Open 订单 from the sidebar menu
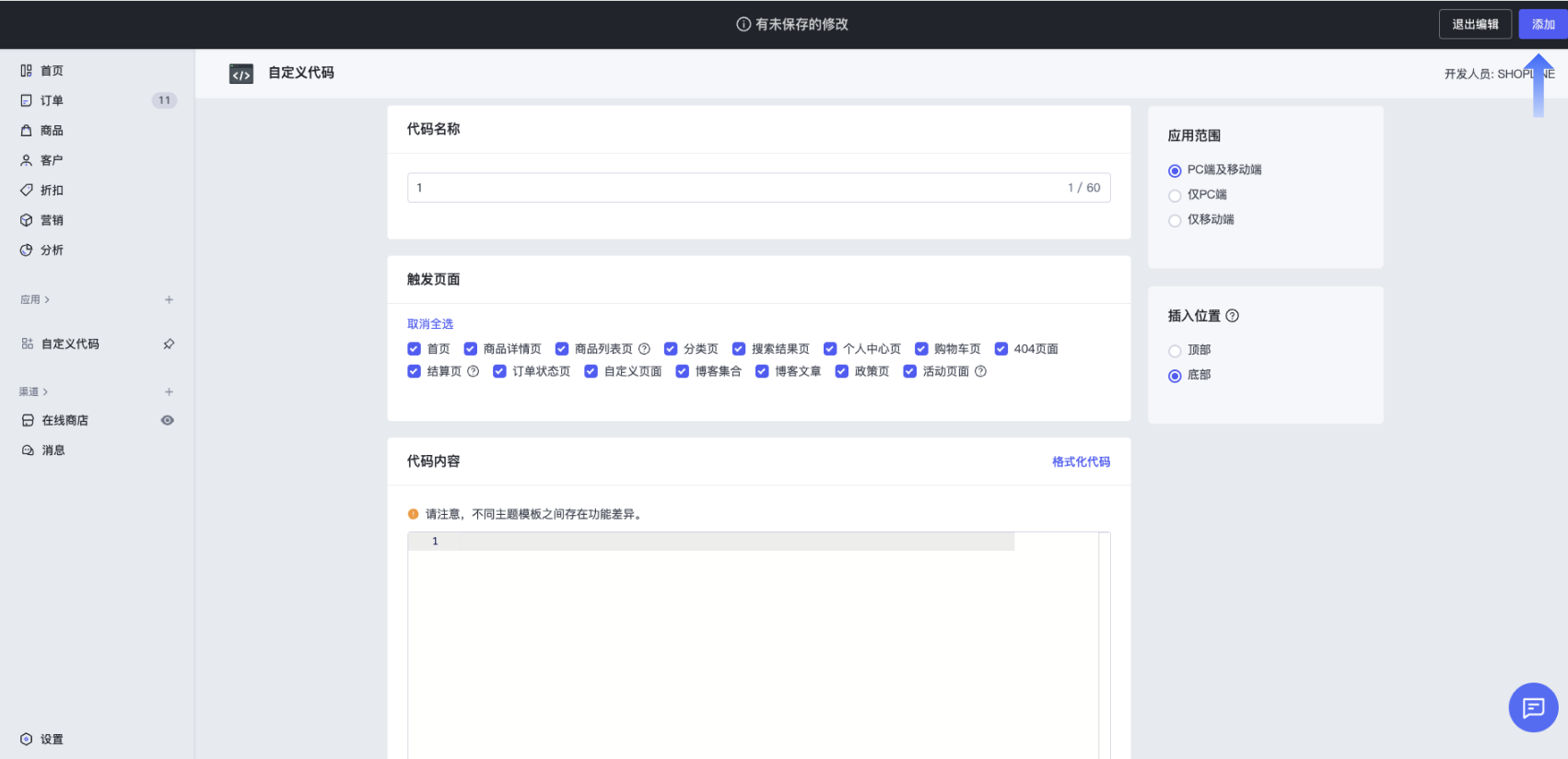Screen dimensions: 1568x759 52,100
